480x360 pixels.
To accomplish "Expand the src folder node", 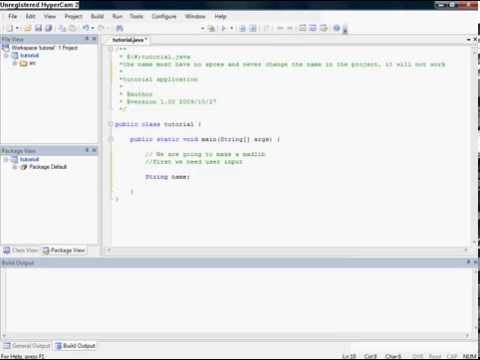I will [14, 63].
